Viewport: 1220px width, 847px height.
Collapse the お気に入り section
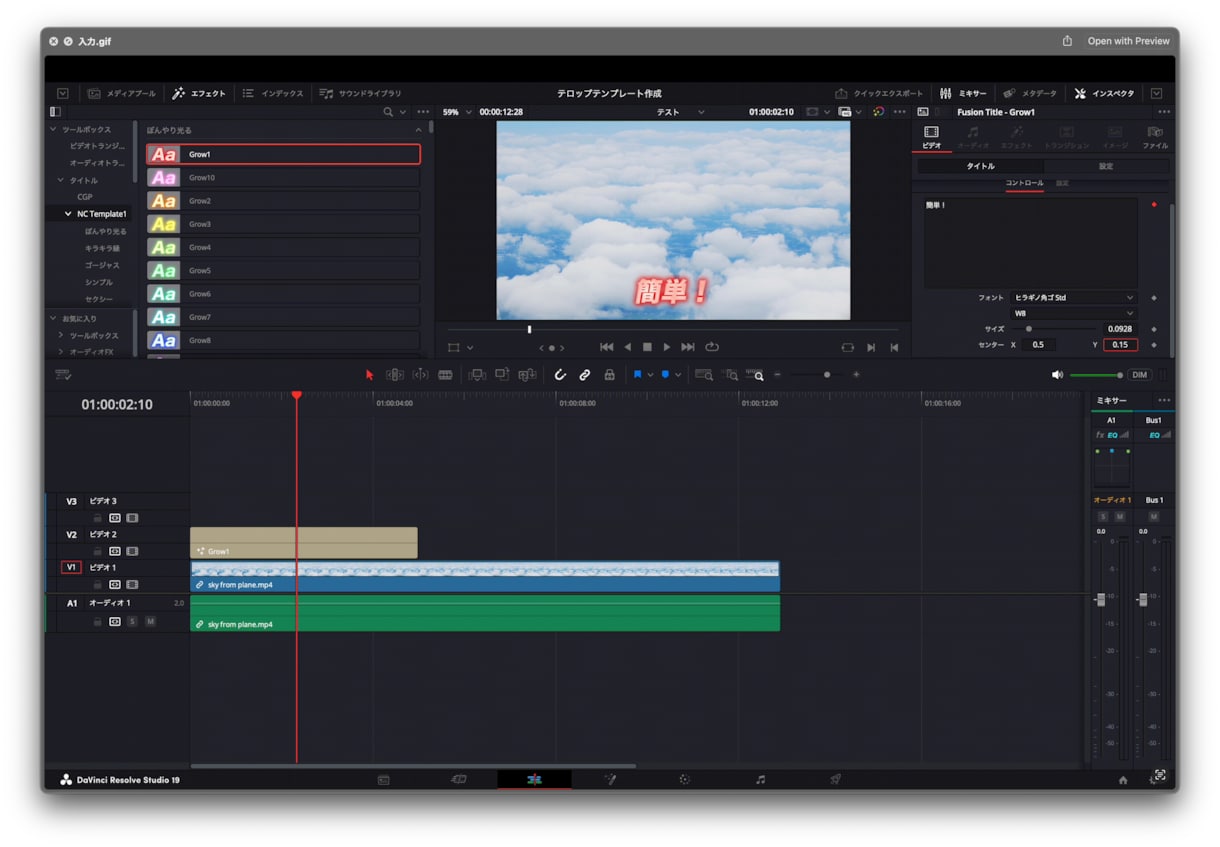[53, 318]
